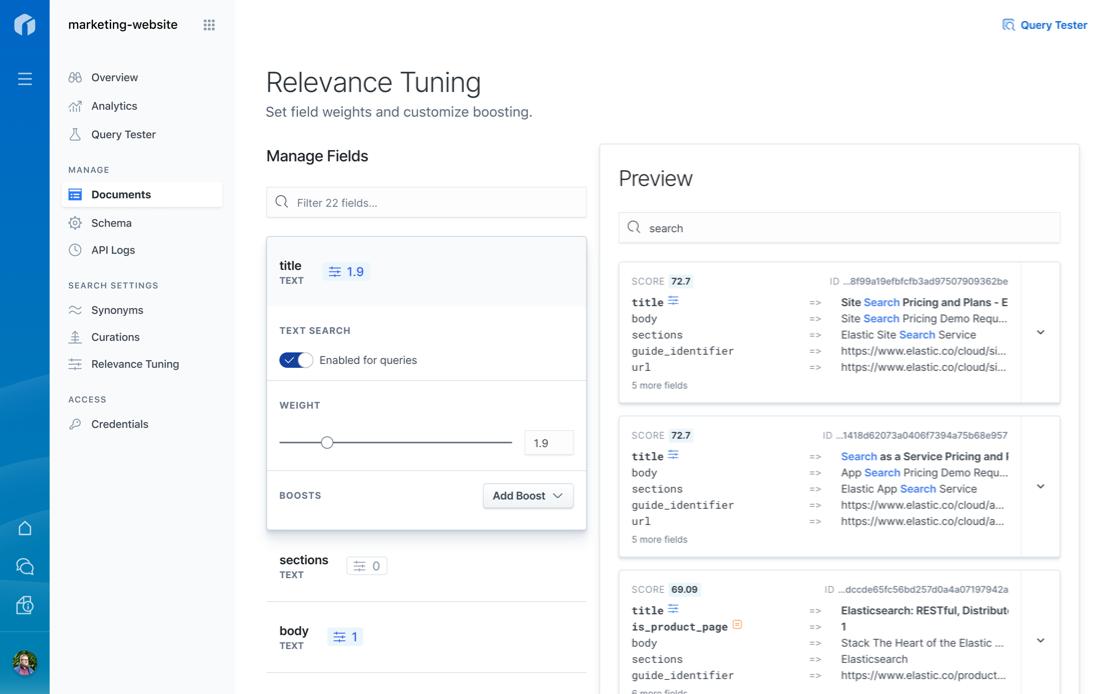Expand the second preview result about Search as a Service
1110x694 pixels.
pyautogui.click(x=1041, y=487)
